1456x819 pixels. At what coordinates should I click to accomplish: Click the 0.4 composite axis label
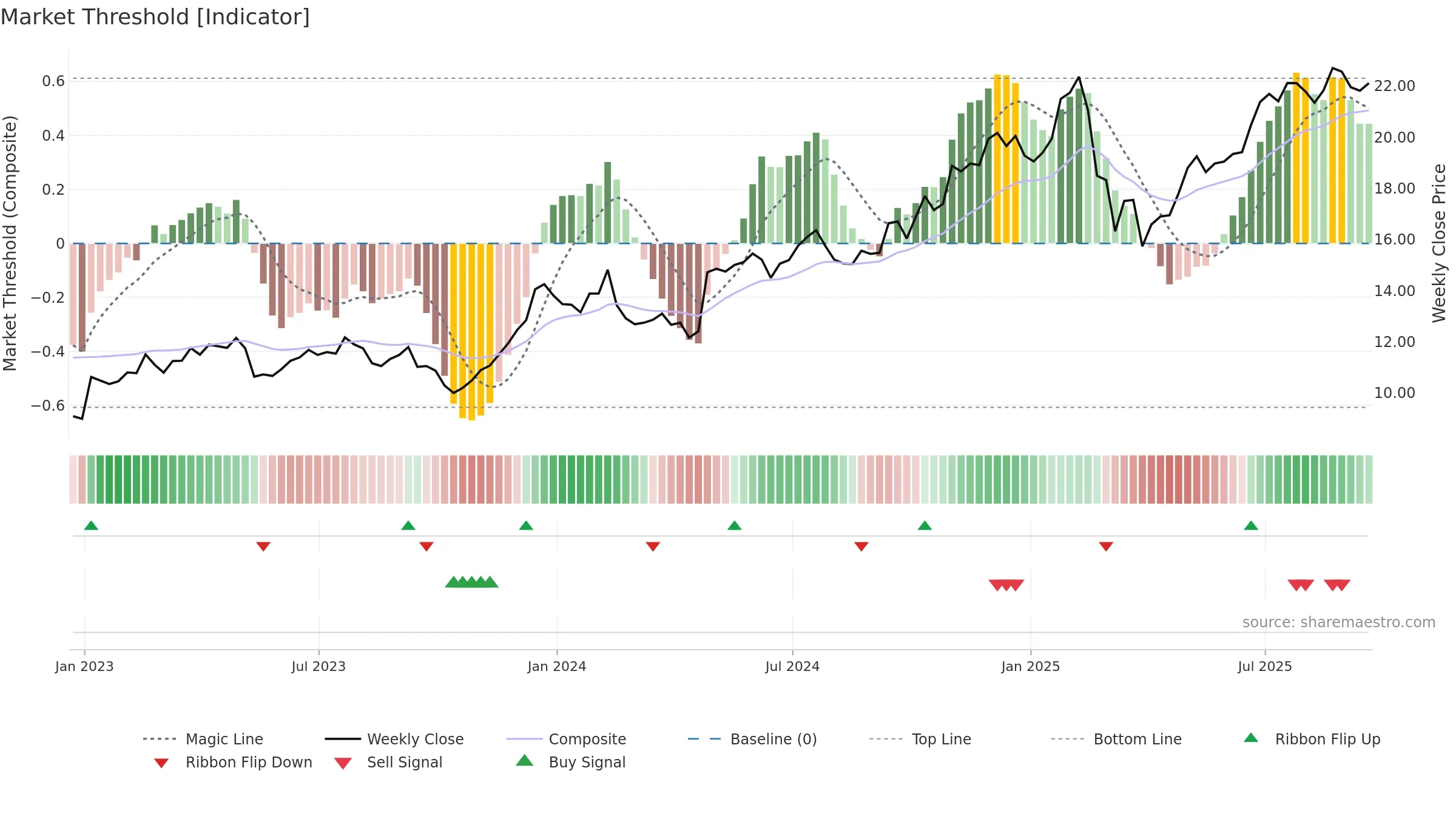(x=53, y=135)
